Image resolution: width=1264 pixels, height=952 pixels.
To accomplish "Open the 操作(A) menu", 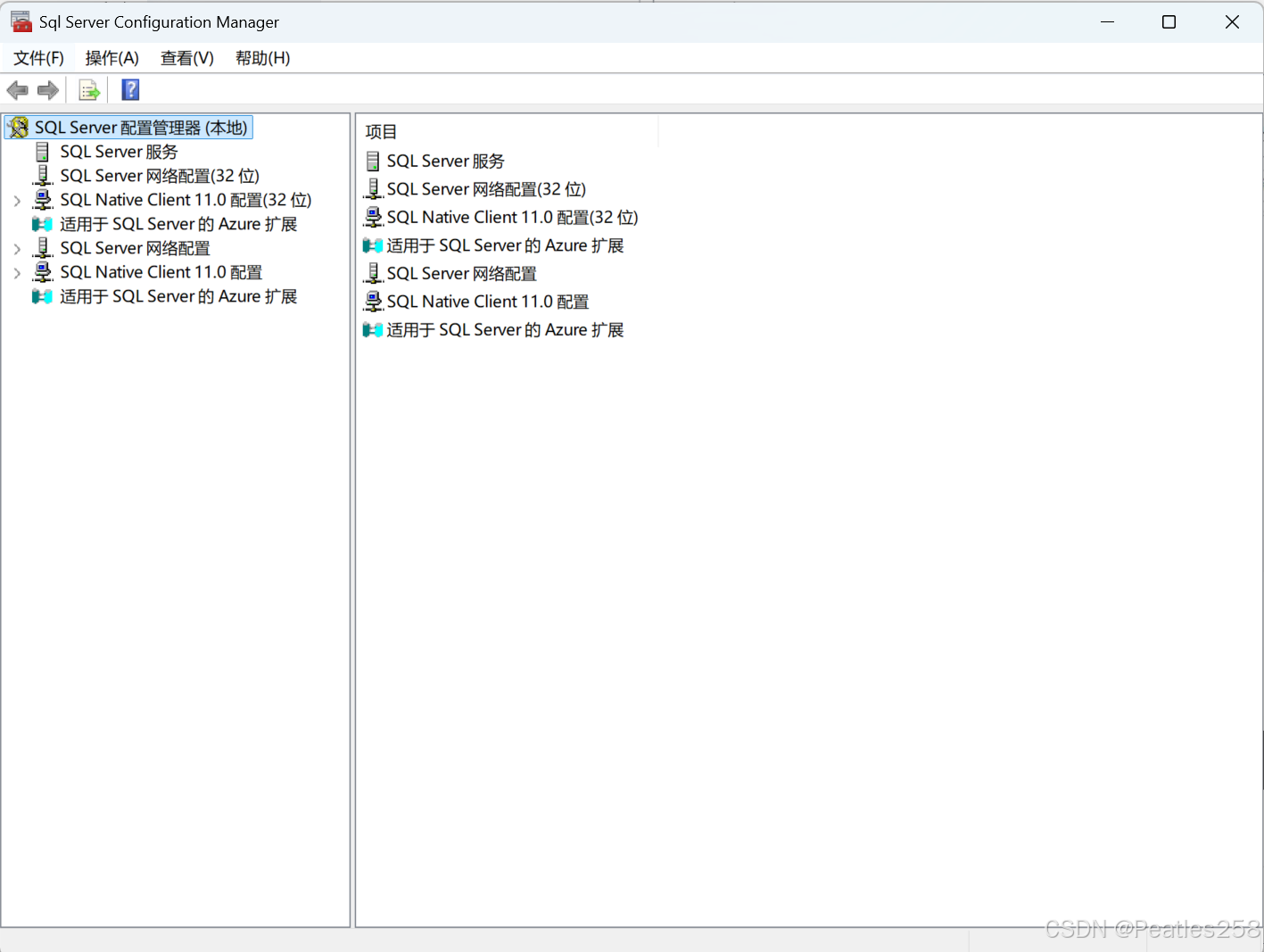I will tap(112, 58).
